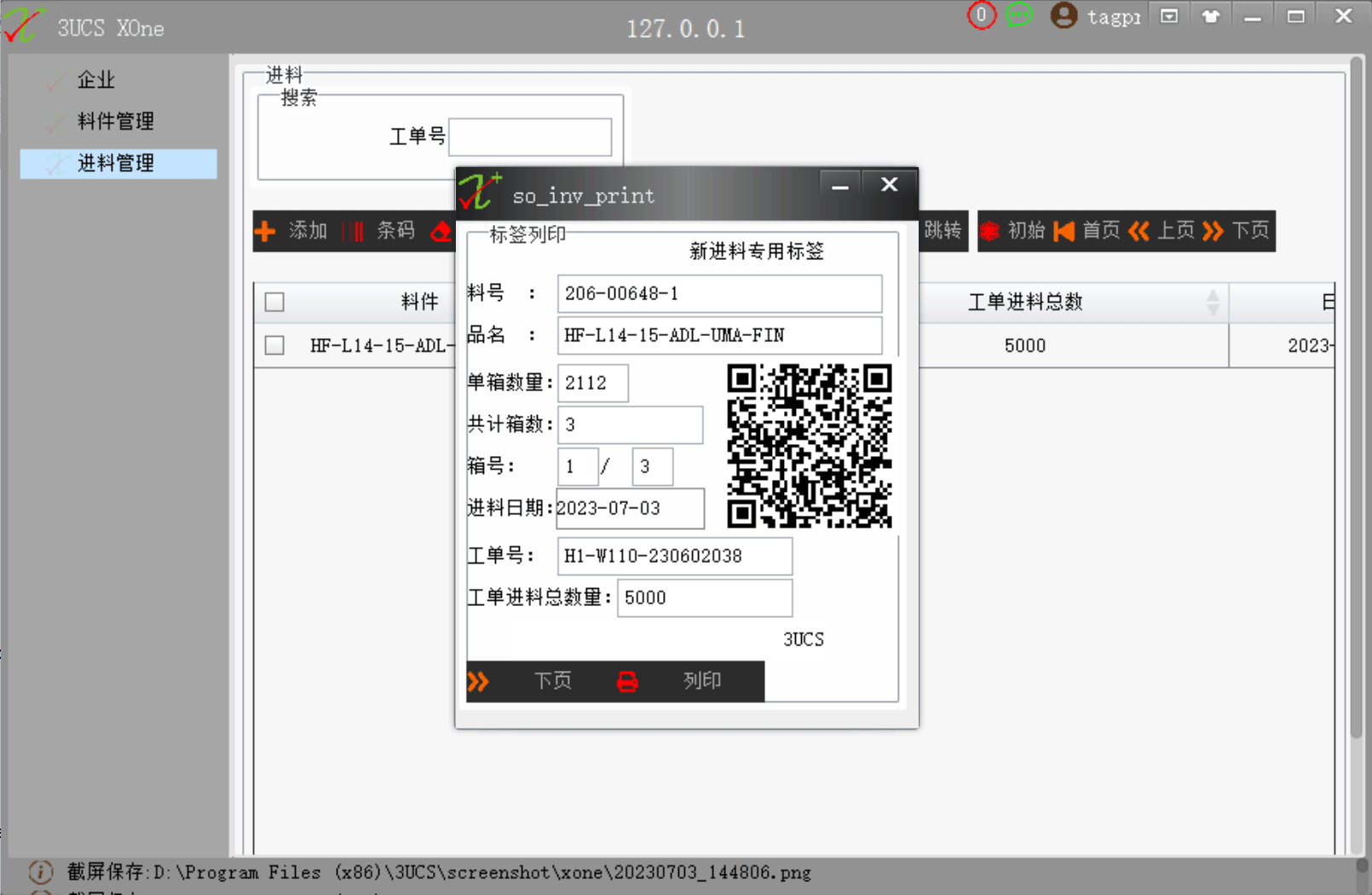
Task: Click the 列印 printer icon in dialog
Action: pyautogui.click(x=628, y=681)
